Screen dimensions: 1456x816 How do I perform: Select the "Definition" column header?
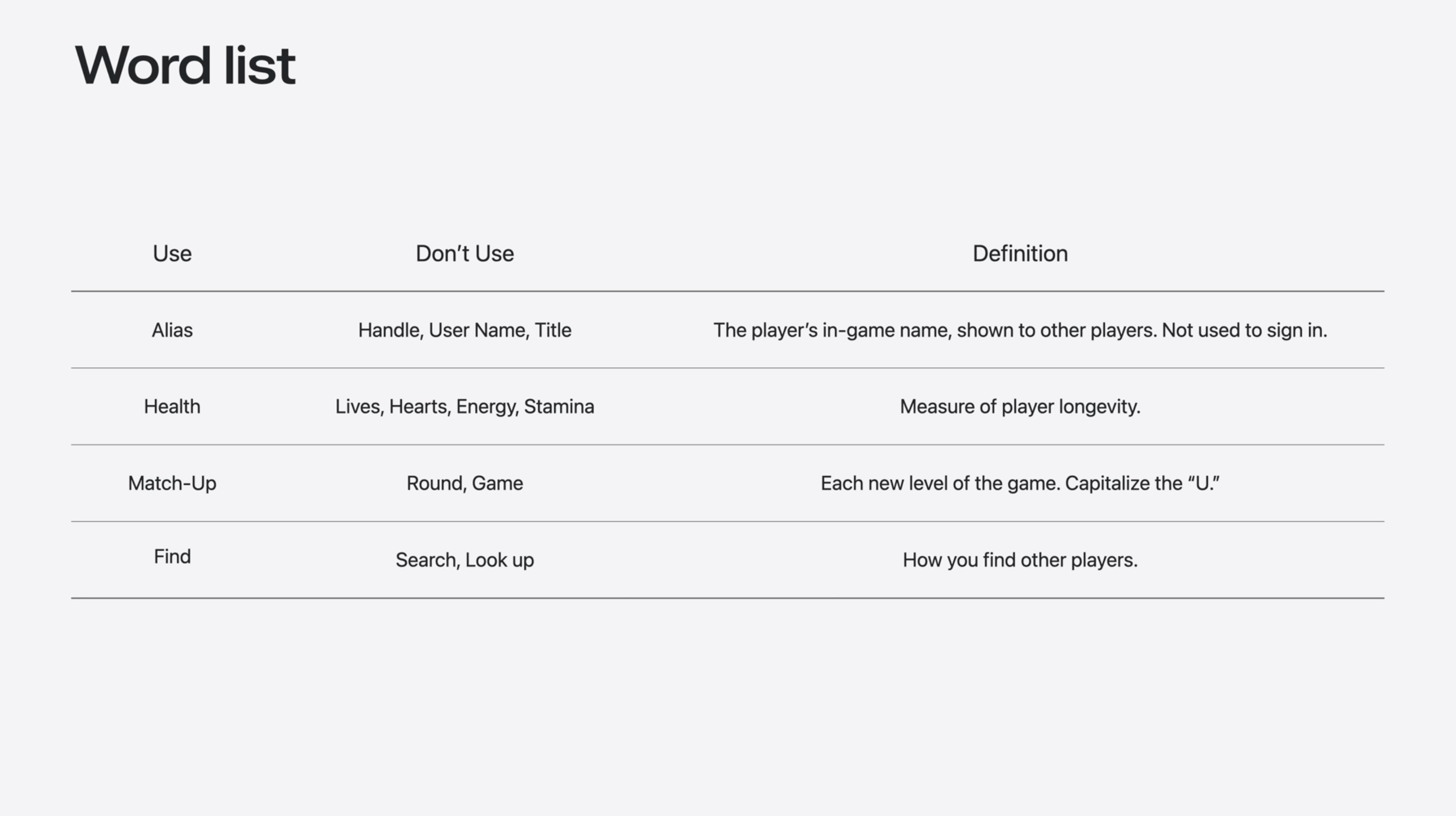pyautogui.click(x=1019, y=254)
